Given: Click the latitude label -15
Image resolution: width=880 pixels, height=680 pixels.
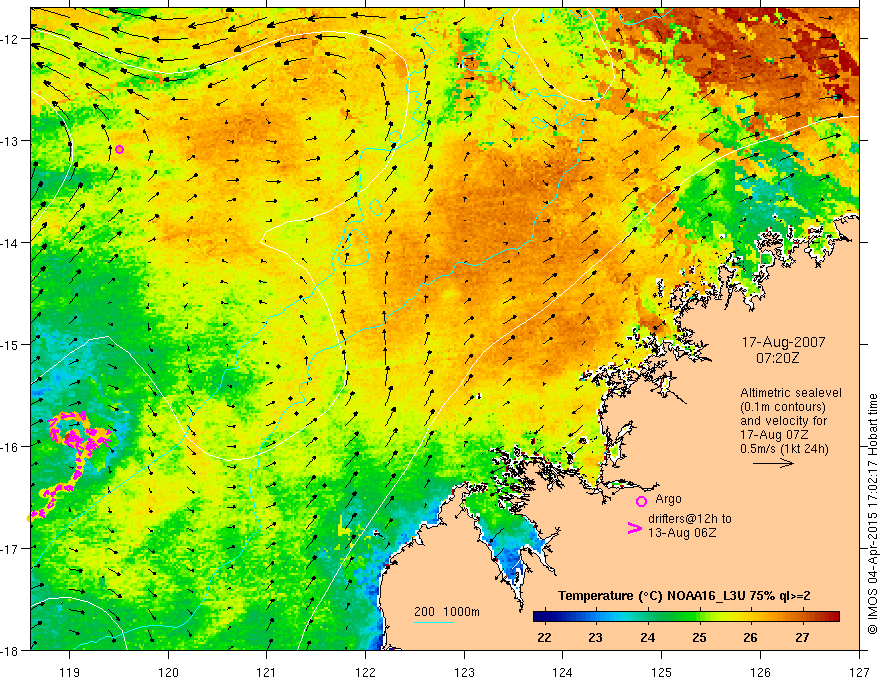Looking at the screenshot, I should point(10,344).
